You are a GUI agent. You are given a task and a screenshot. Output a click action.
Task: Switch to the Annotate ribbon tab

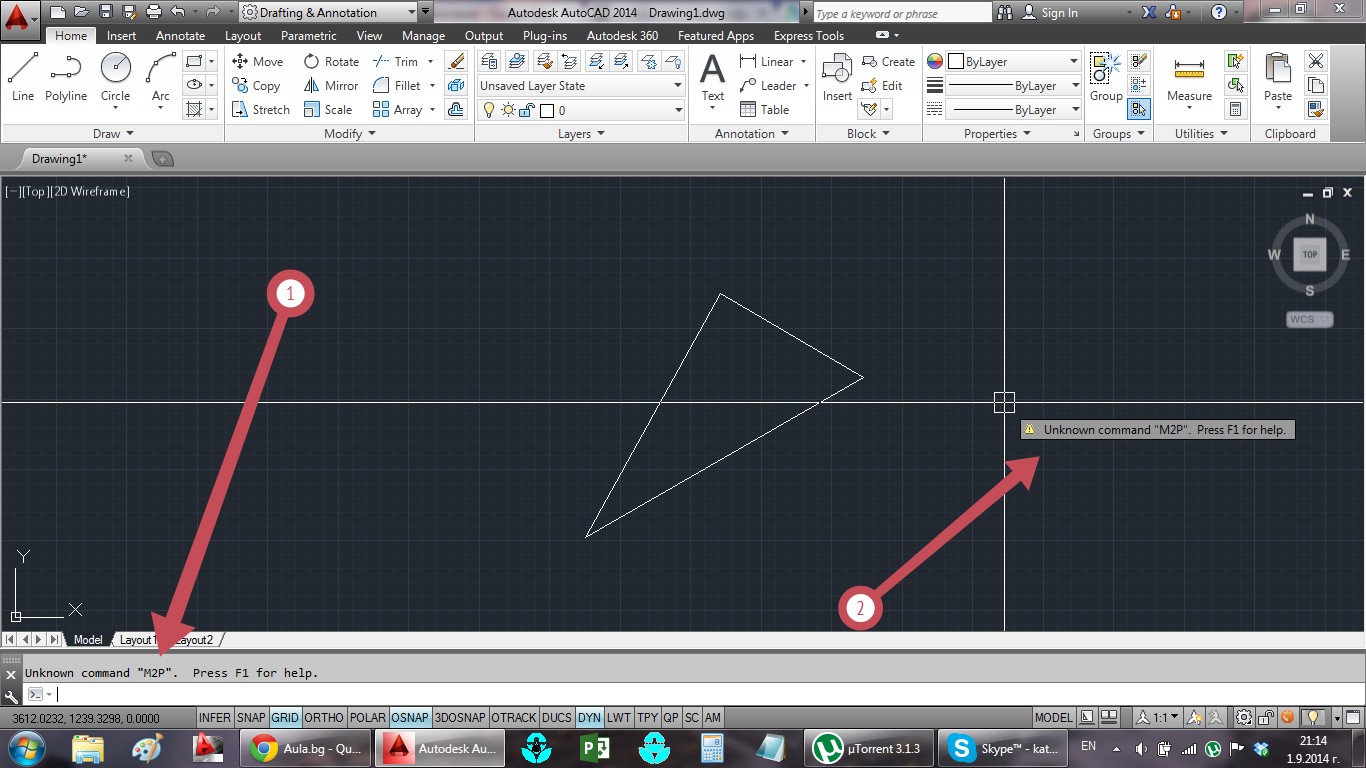pyautogui.click(x=180, y=36)
